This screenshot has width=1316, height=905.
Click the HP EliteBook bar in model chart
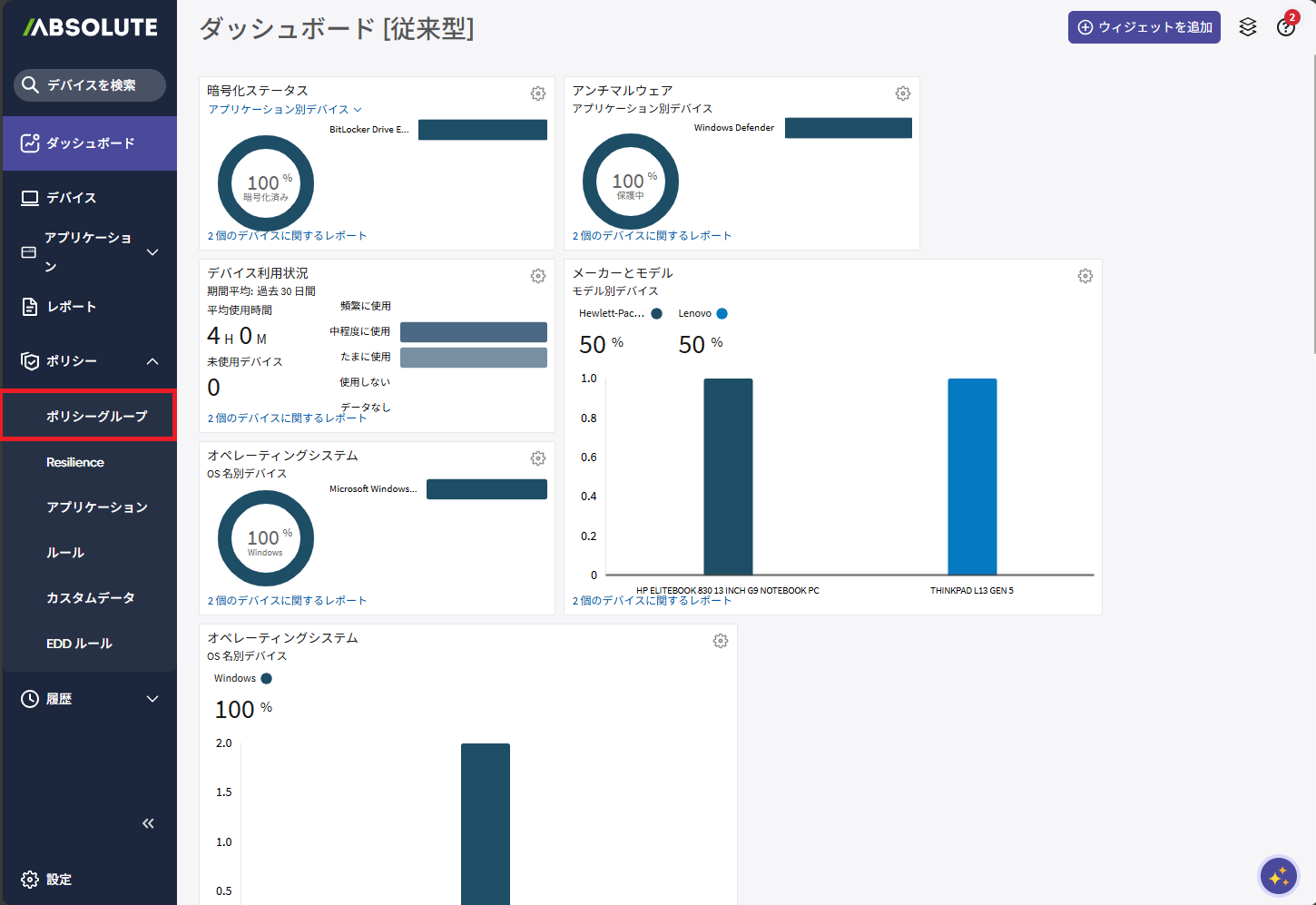728,477
